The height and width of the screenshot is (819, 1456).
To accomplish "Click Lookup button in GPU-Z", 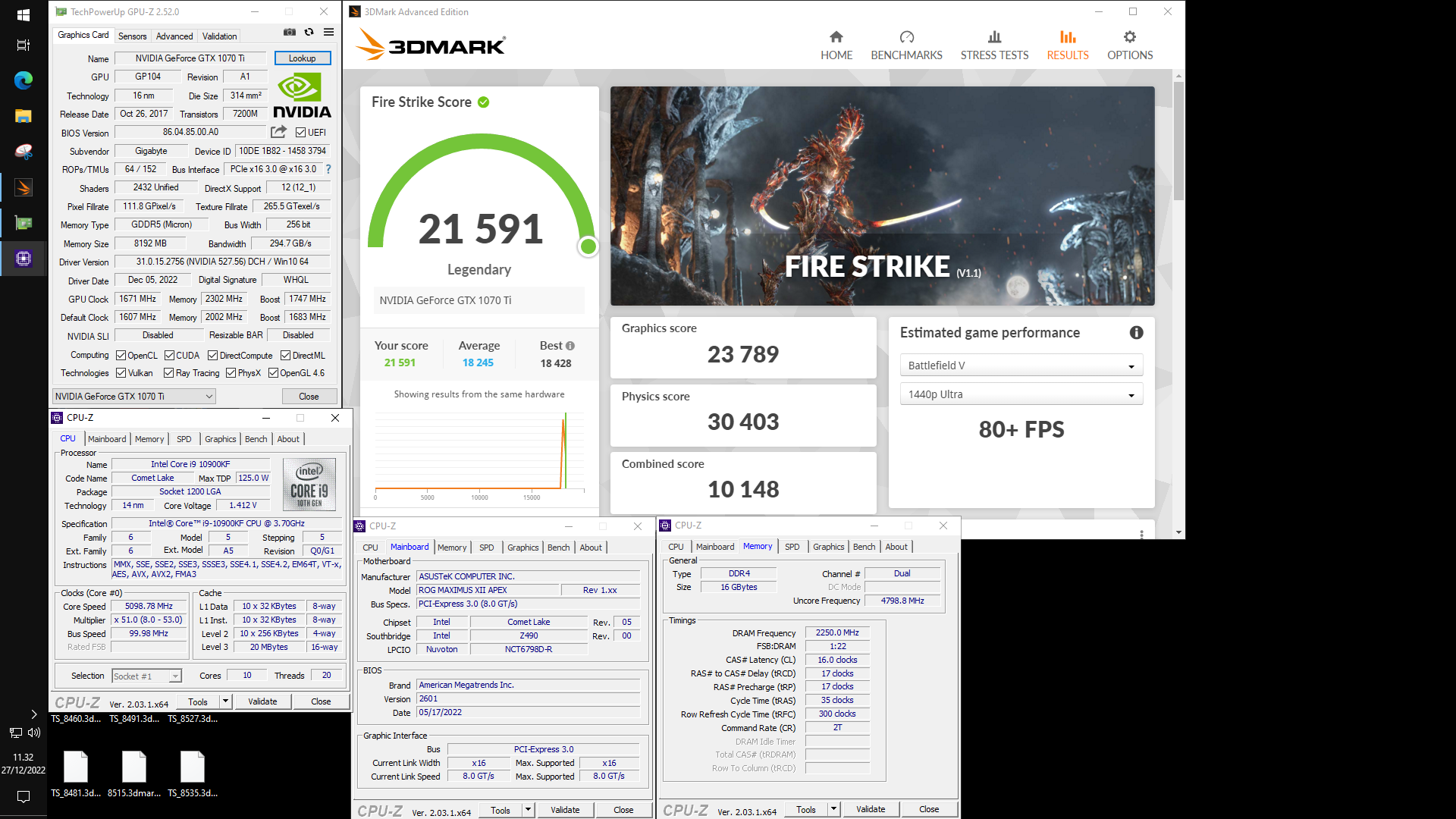I will pyautogui.click(x=302, y=58).
